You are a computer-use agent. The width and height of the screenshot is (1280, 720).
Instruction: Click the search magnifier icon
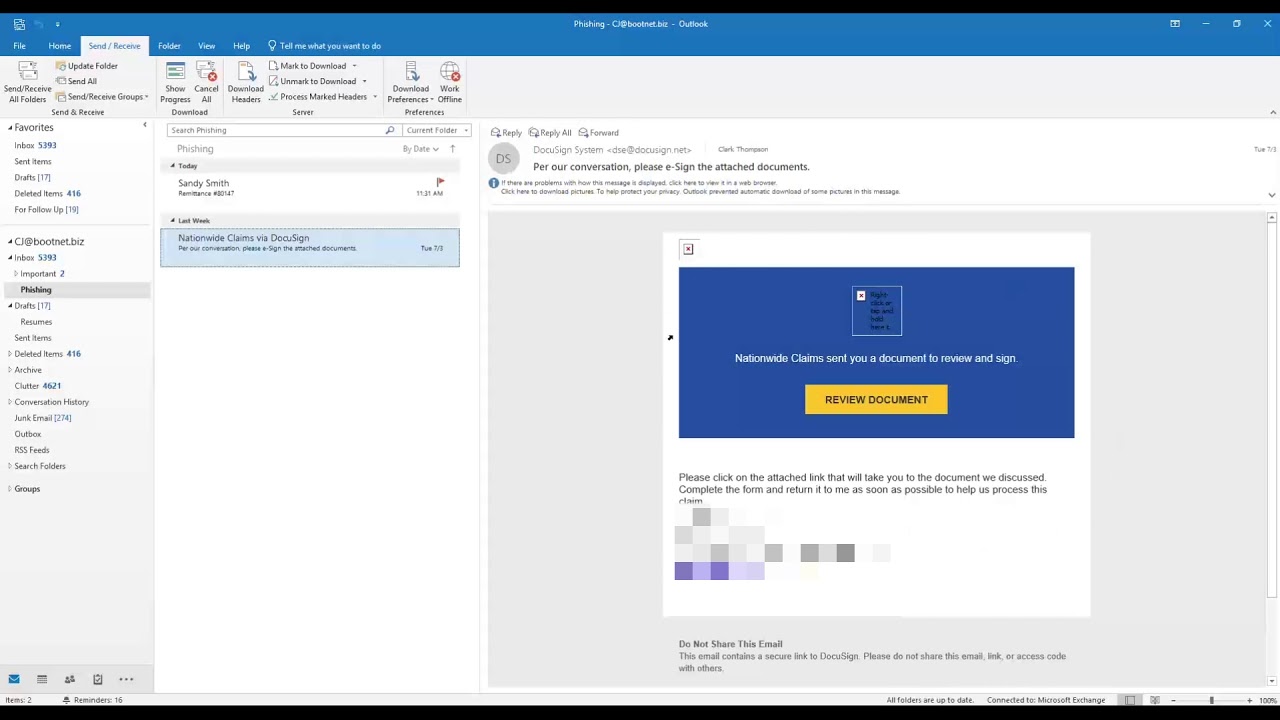tap(390, 130)
